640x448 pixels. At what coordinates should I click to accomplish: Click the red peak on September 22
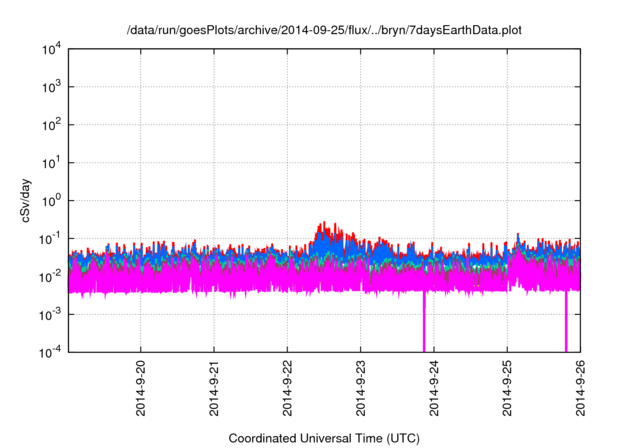click(x=324, y=224)
